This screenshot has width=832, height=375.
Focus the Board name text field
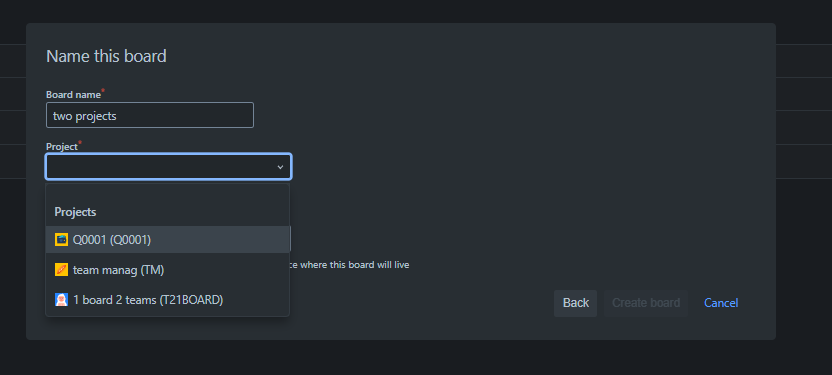[x=150, y=115]
